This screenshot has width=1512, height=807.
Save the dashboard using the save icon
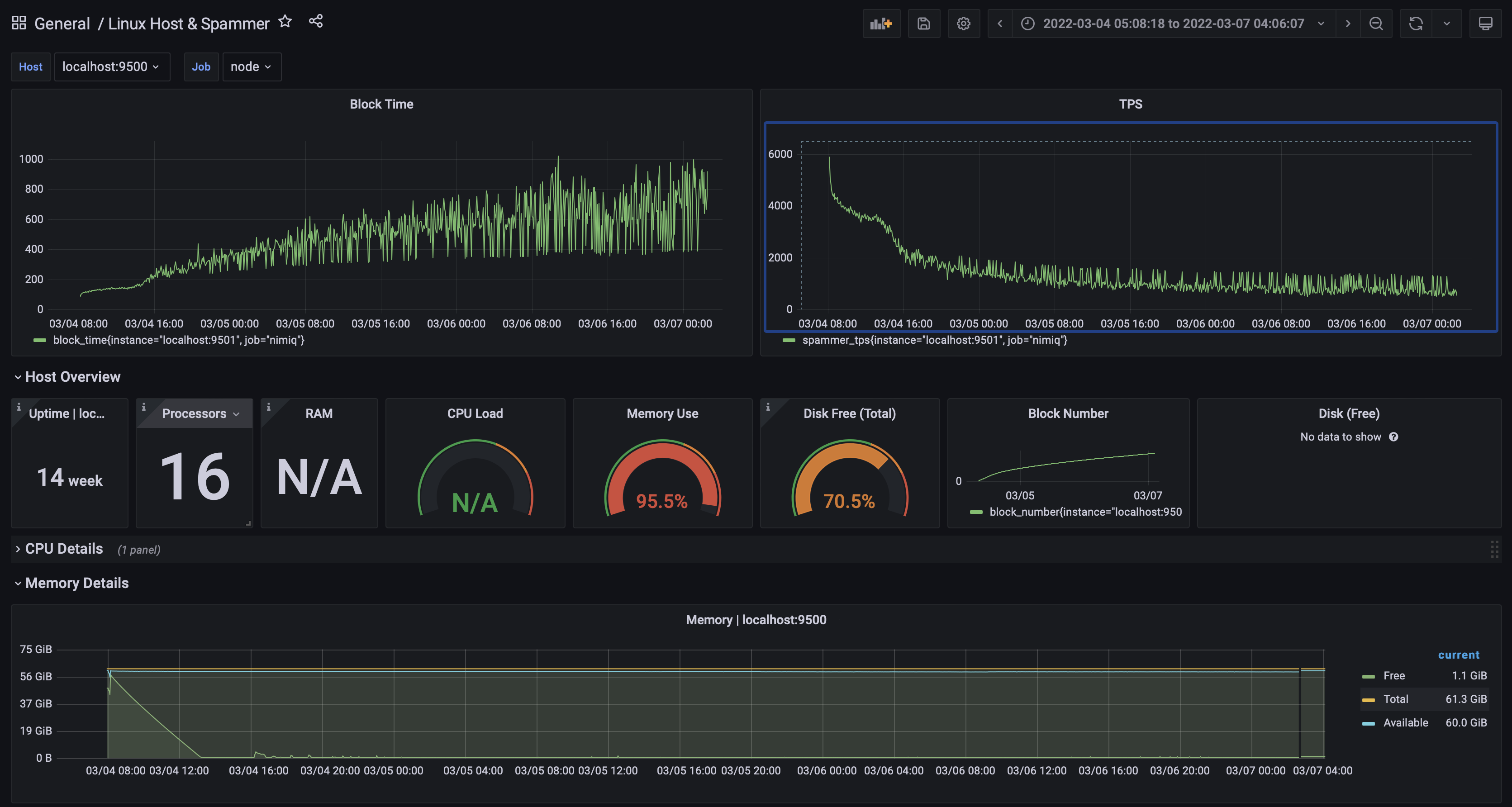(x=924, y=24)
